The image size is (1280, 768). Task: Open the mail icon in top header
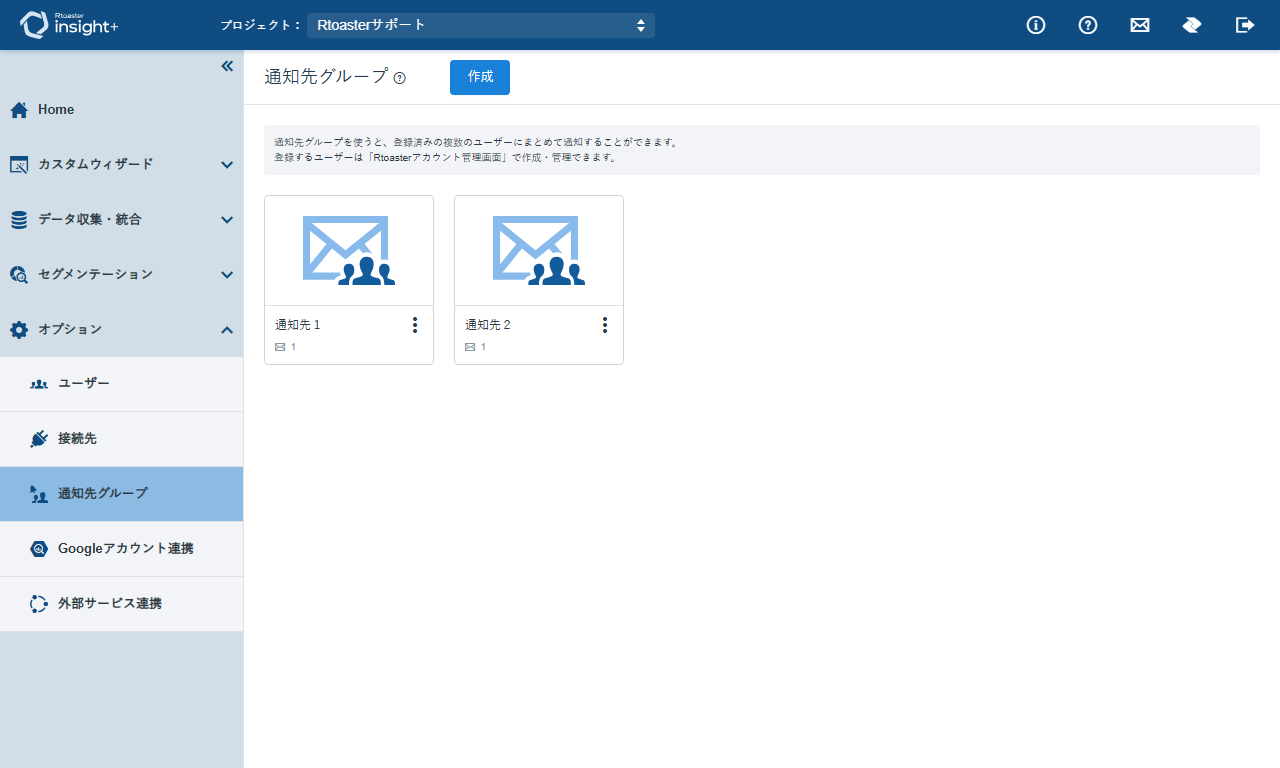[x=1140, y=25]
